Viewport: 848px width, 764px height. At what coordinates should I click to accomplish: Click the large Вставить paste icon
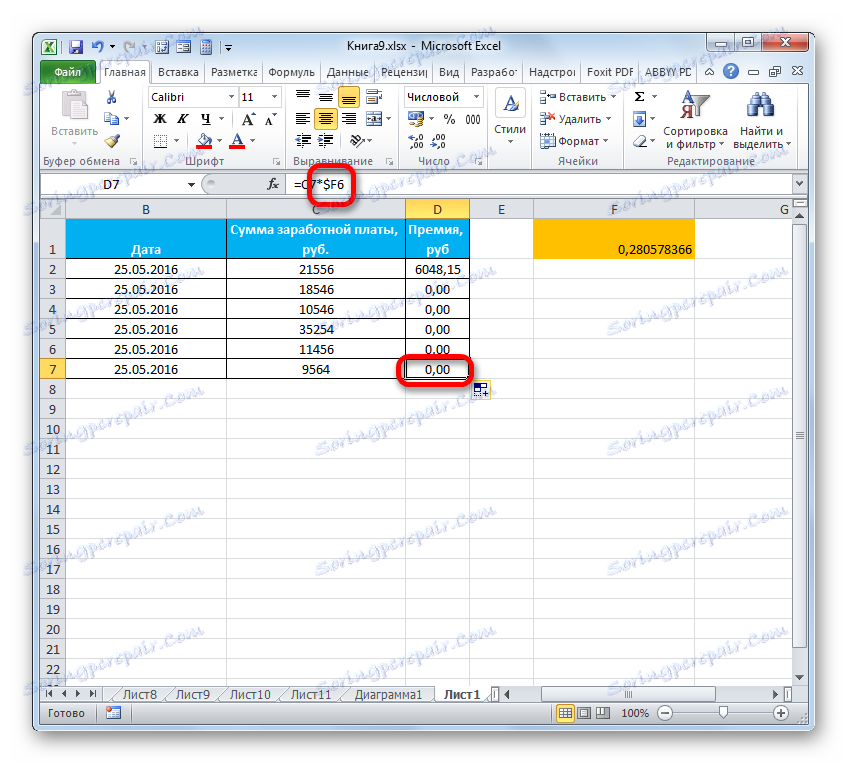pyautogui.click(x=74, y=104)
